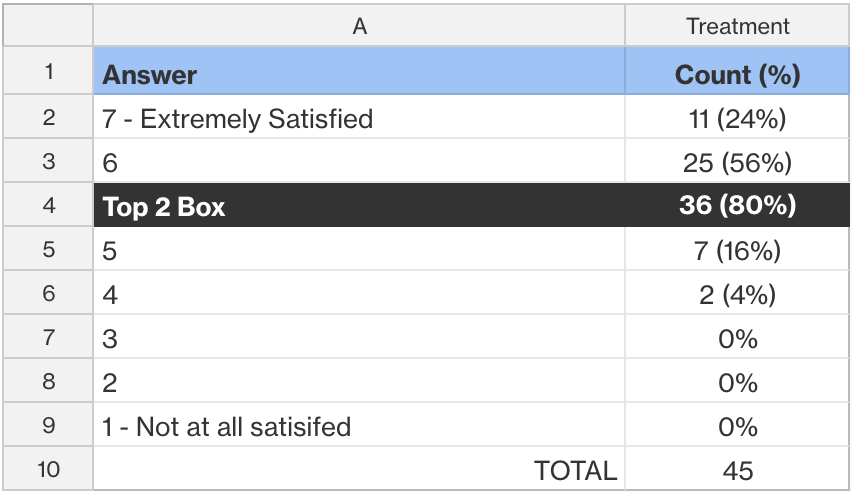Click the blank top-left corner cell
The image size is (852, 494).
[x=48, y=26]
